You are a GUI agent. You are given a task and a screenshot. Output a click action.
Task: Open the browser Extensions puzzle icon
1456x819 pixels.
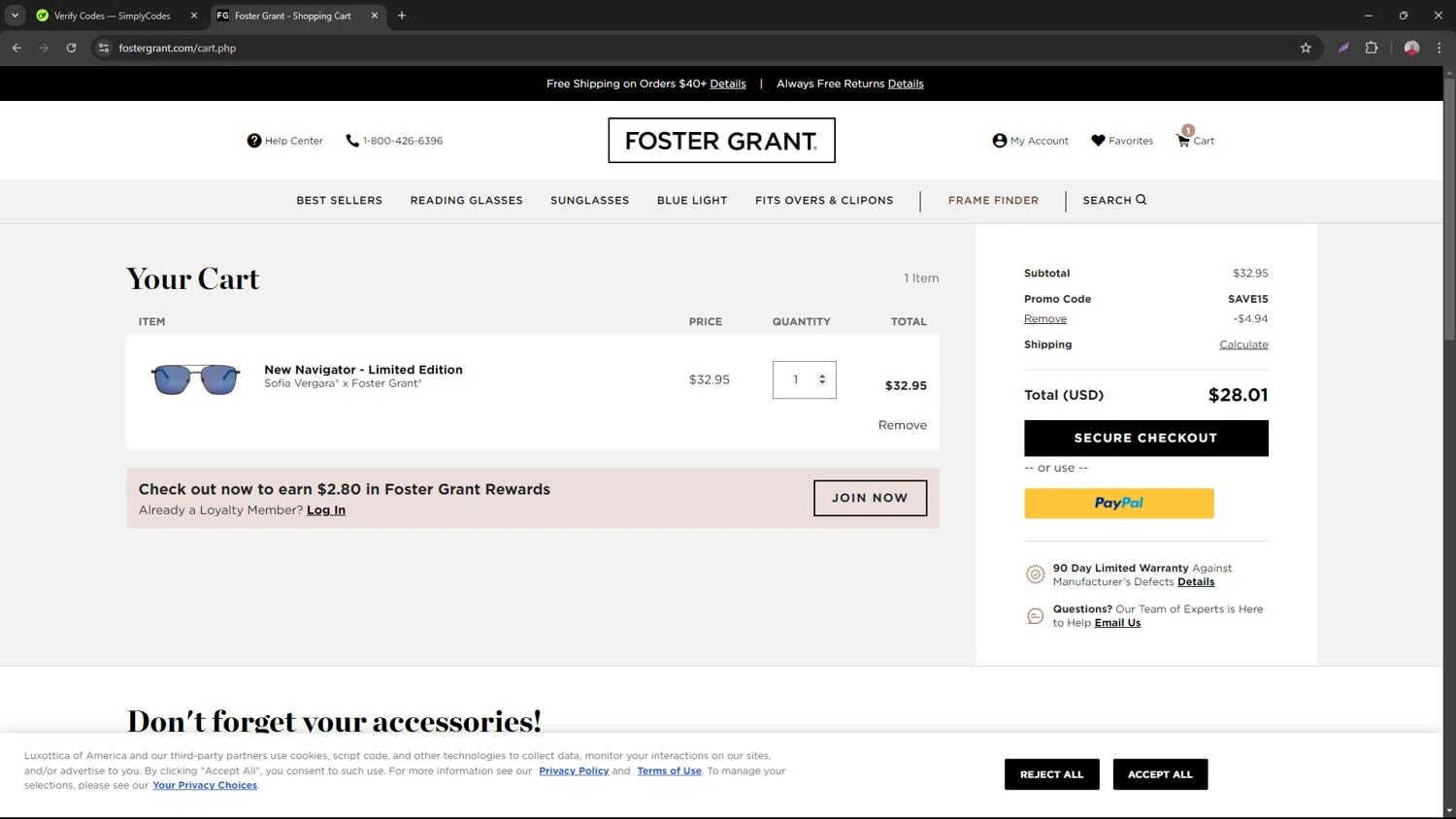(1372, 48)
